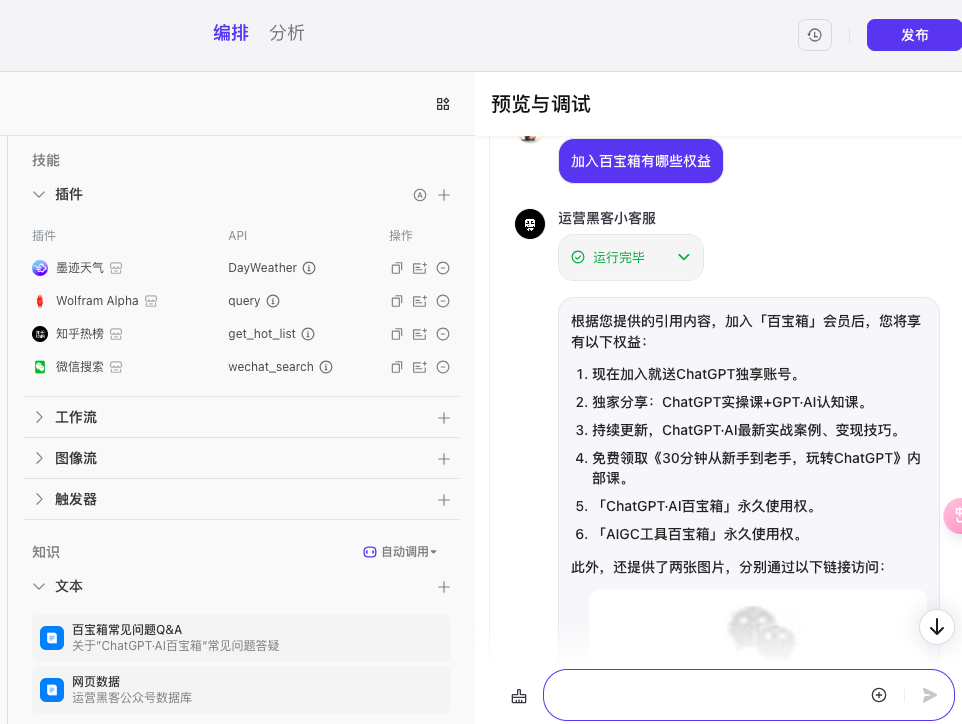Viewport: 962px width, 724px height.
Task: Expand the 工作流 section
Action: coord(39,417)
